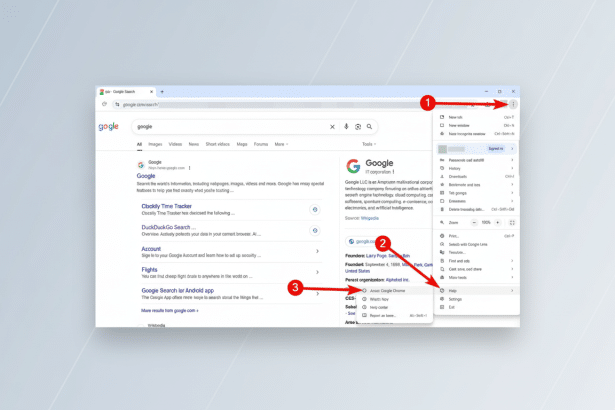
Task: Open Tab groups submenu
Action: click(x=477, y=193)
